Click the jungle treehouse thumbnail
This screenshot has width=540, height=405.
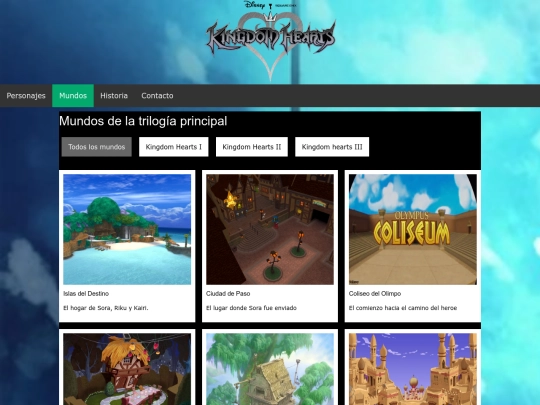[x=270, y=369]
